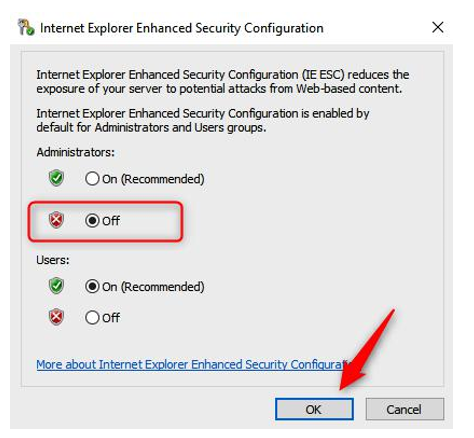Enable On (Recommended) radio for Administrators
This screenshot has height=438, width=474.
point(92,179)
